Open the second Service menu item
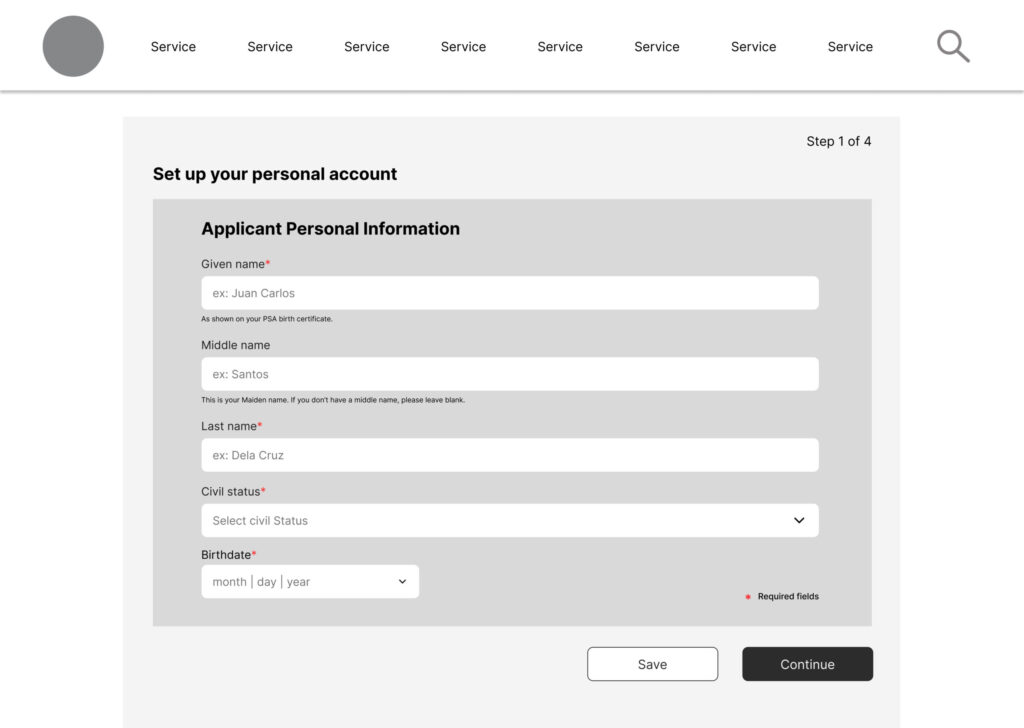 270,47
